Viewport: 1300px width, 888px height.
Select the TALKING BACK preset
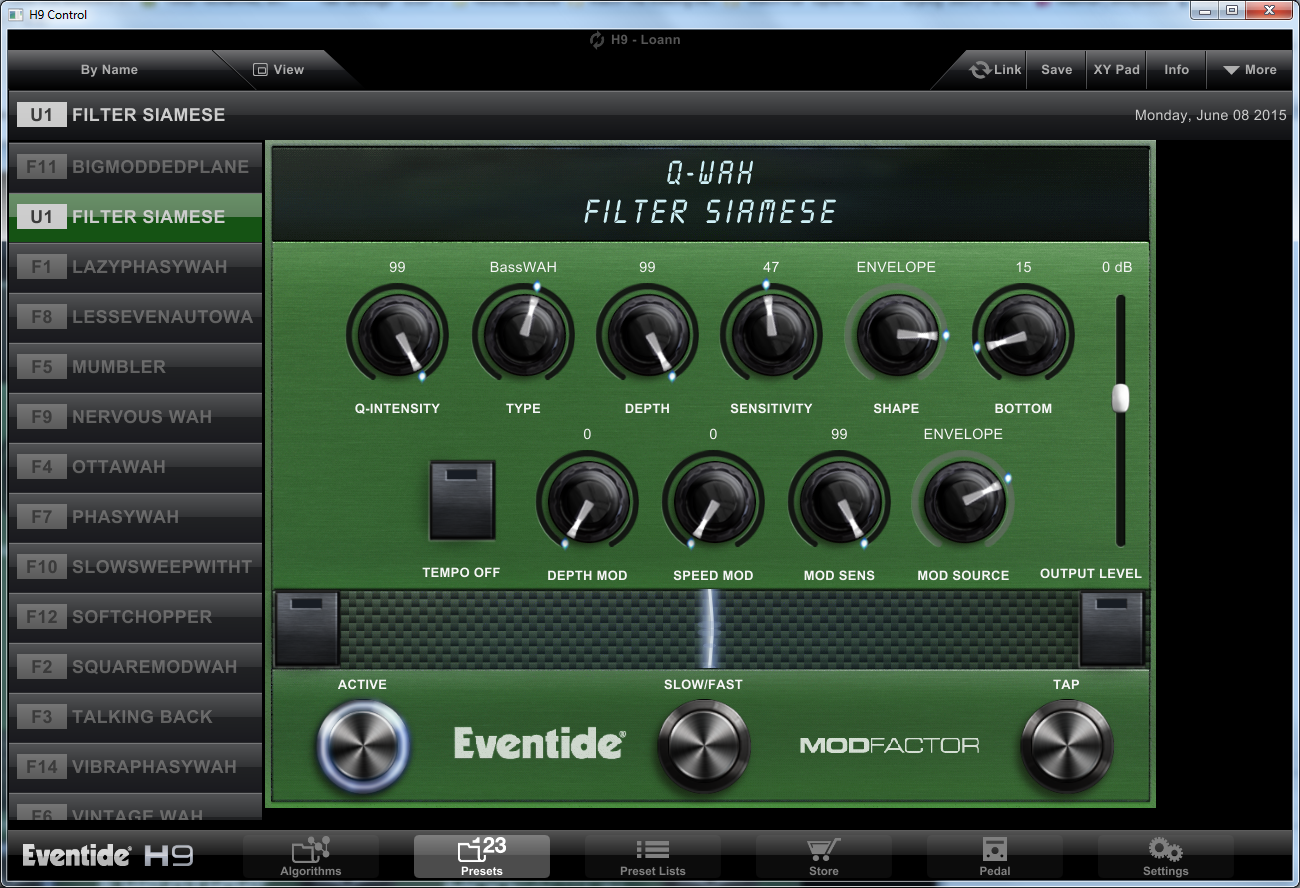click(x=135, y=717)
